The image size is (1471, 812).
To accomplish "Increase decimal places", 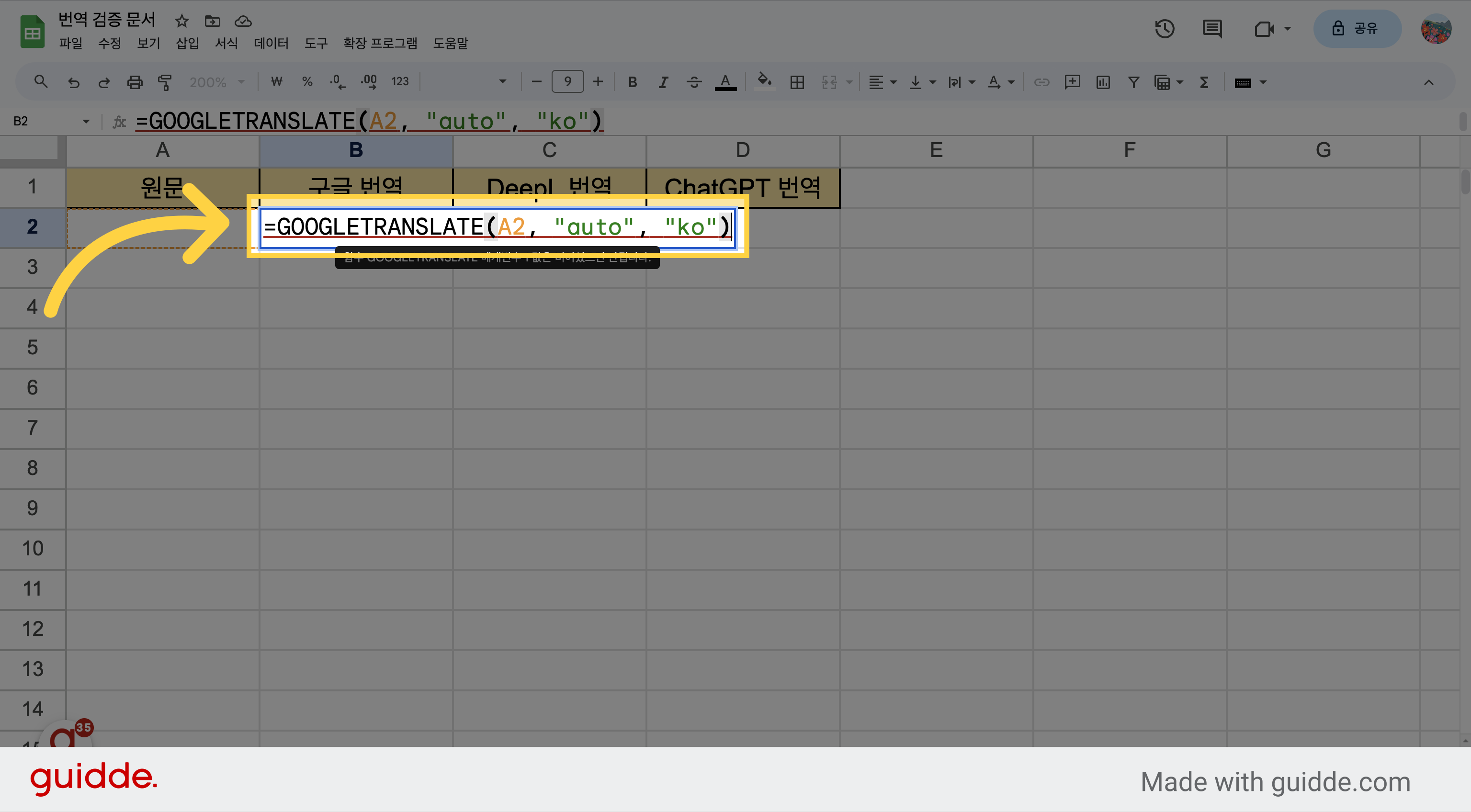I will point(369,82).
